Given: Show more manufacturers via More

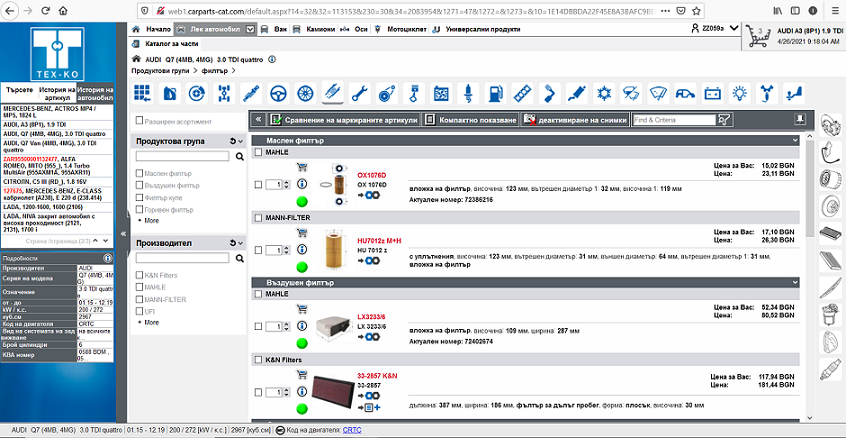Looking at the screenshot, I should [x=152, y=322].
